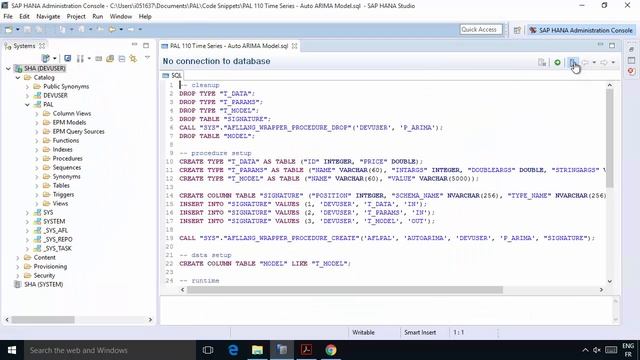Select the SHA (SYSTEM) system entry

click(43, 284)
